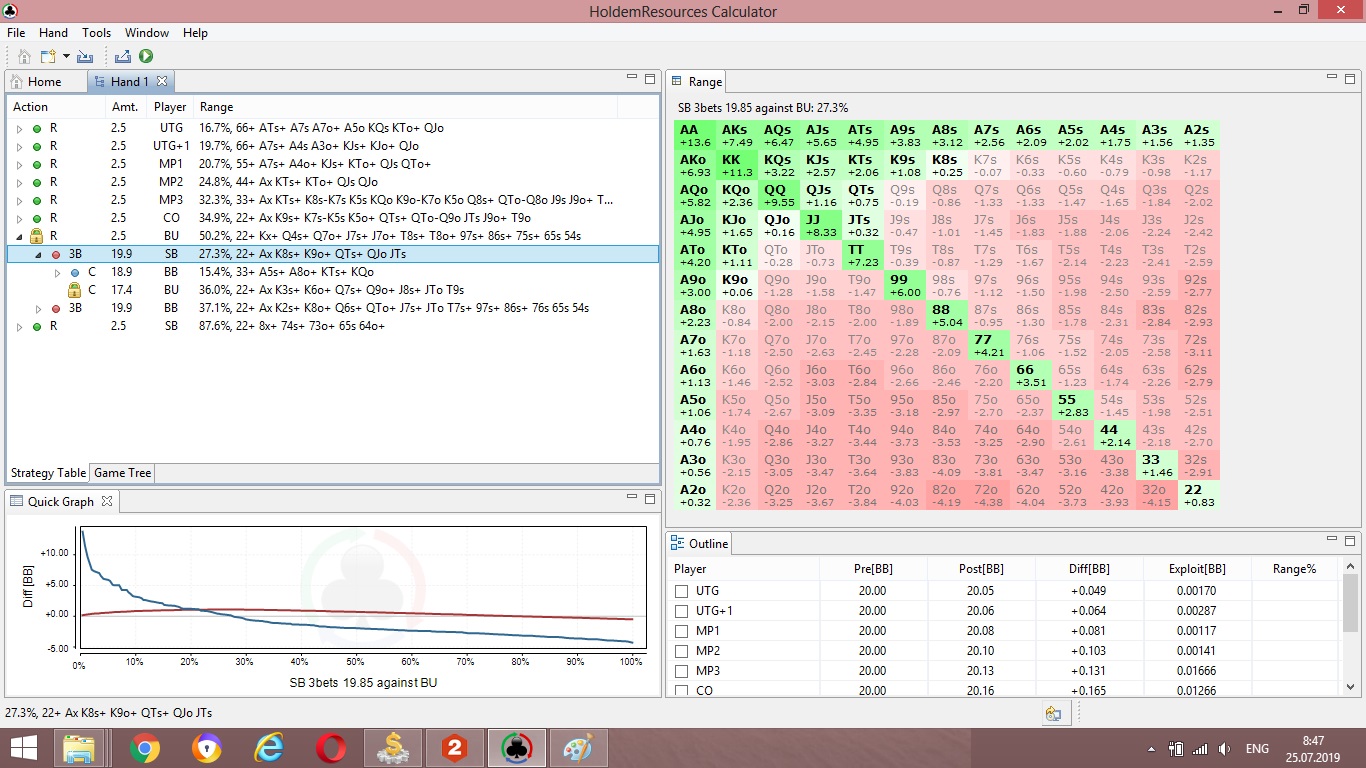Expand the UTG+1 raise row
Image resolution: width=1366 pixels, height=768 pixels.
point(19,147)
